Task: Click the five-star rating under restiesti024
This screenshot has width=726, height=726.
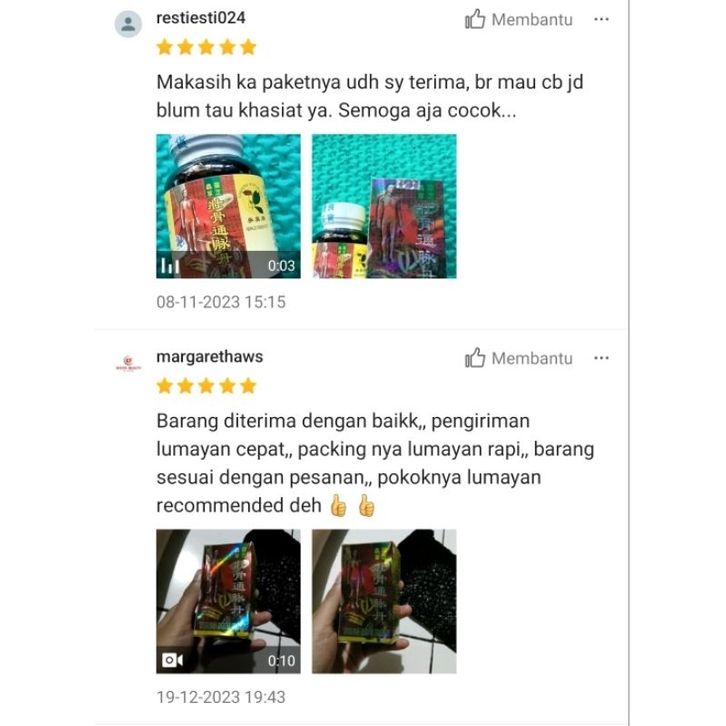Action: coord(206,47)
